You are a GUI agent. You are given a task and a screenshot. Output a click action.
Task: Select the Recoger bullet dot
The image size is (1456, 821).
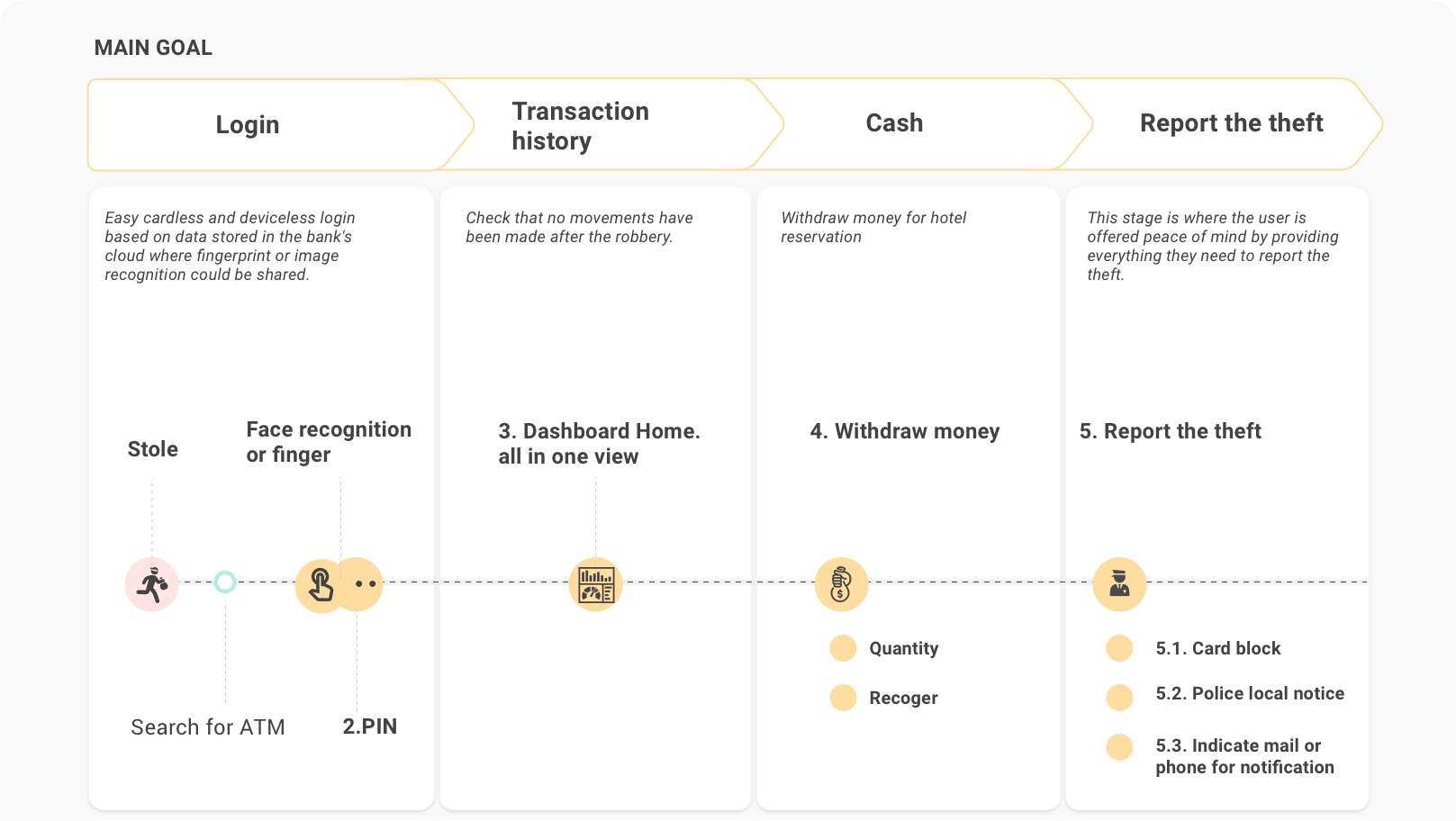[x=843, y=698]
